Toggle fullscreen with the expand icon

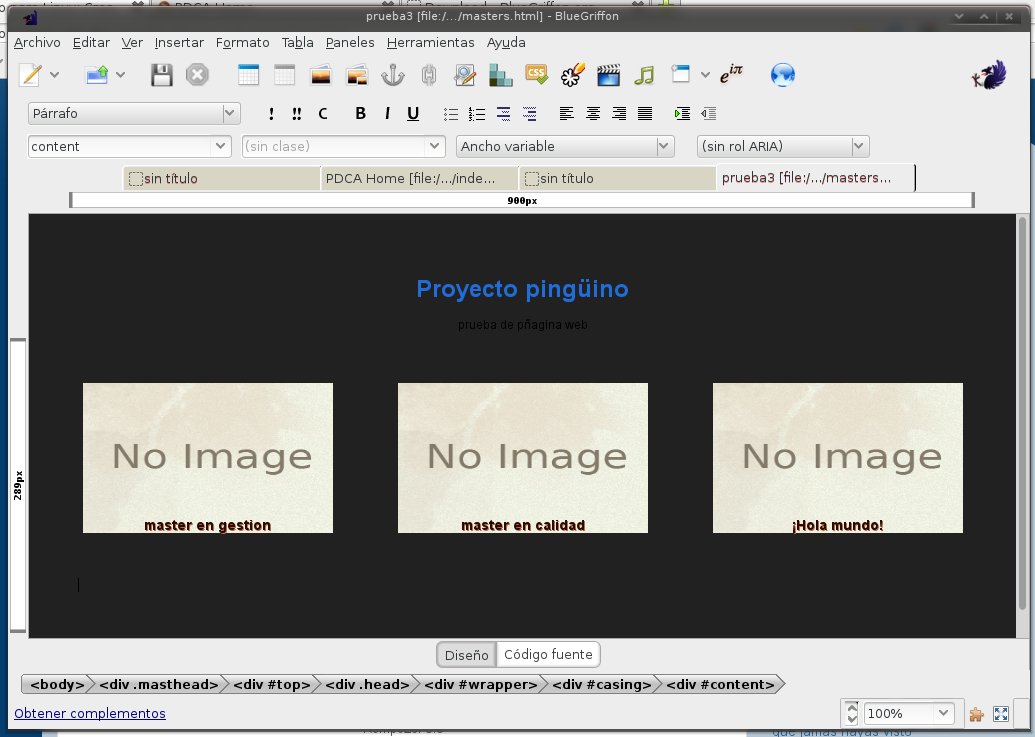[x=1001, y=714]
